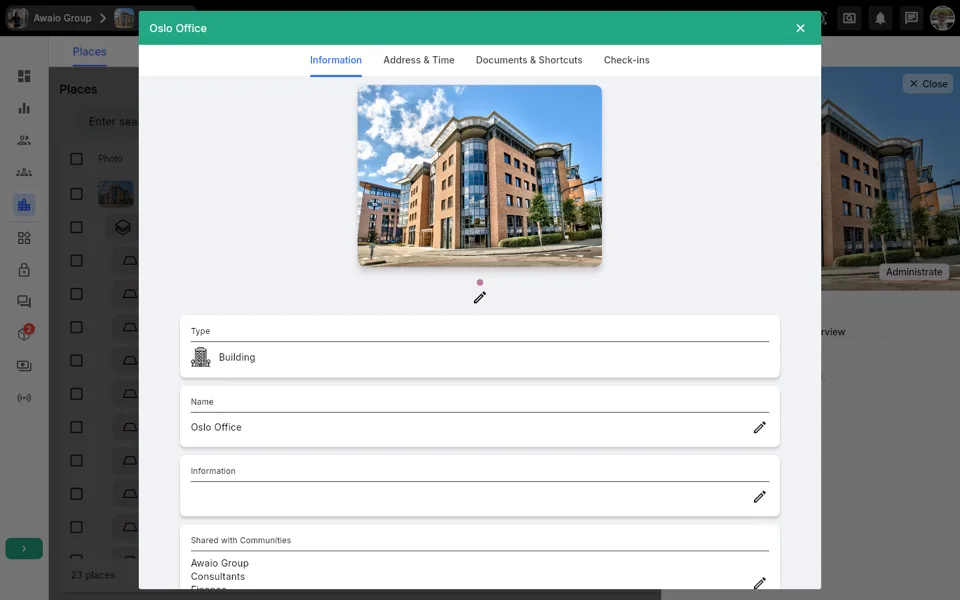Viewport: 960px width, 600px height.
Task: Edit the Oslo Office photo with pencil
Action: click(x=479, y=298)
